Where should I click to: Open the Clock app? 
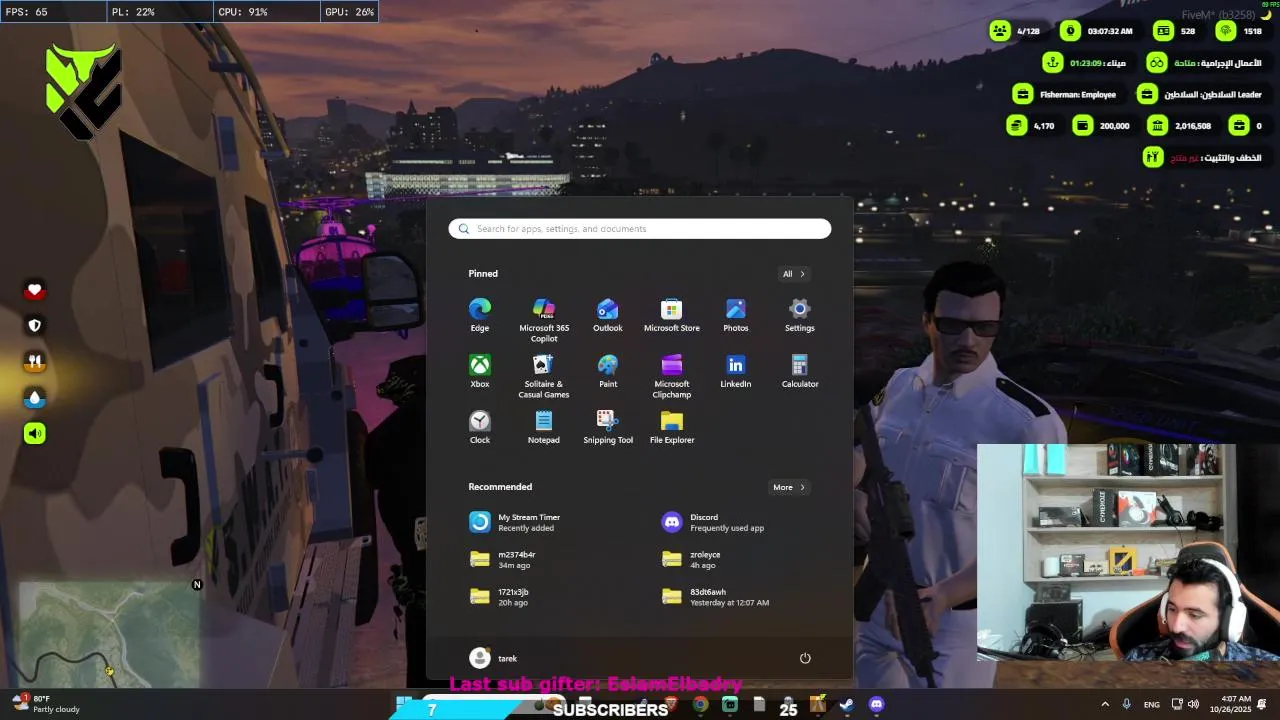(x=480, y=426)
